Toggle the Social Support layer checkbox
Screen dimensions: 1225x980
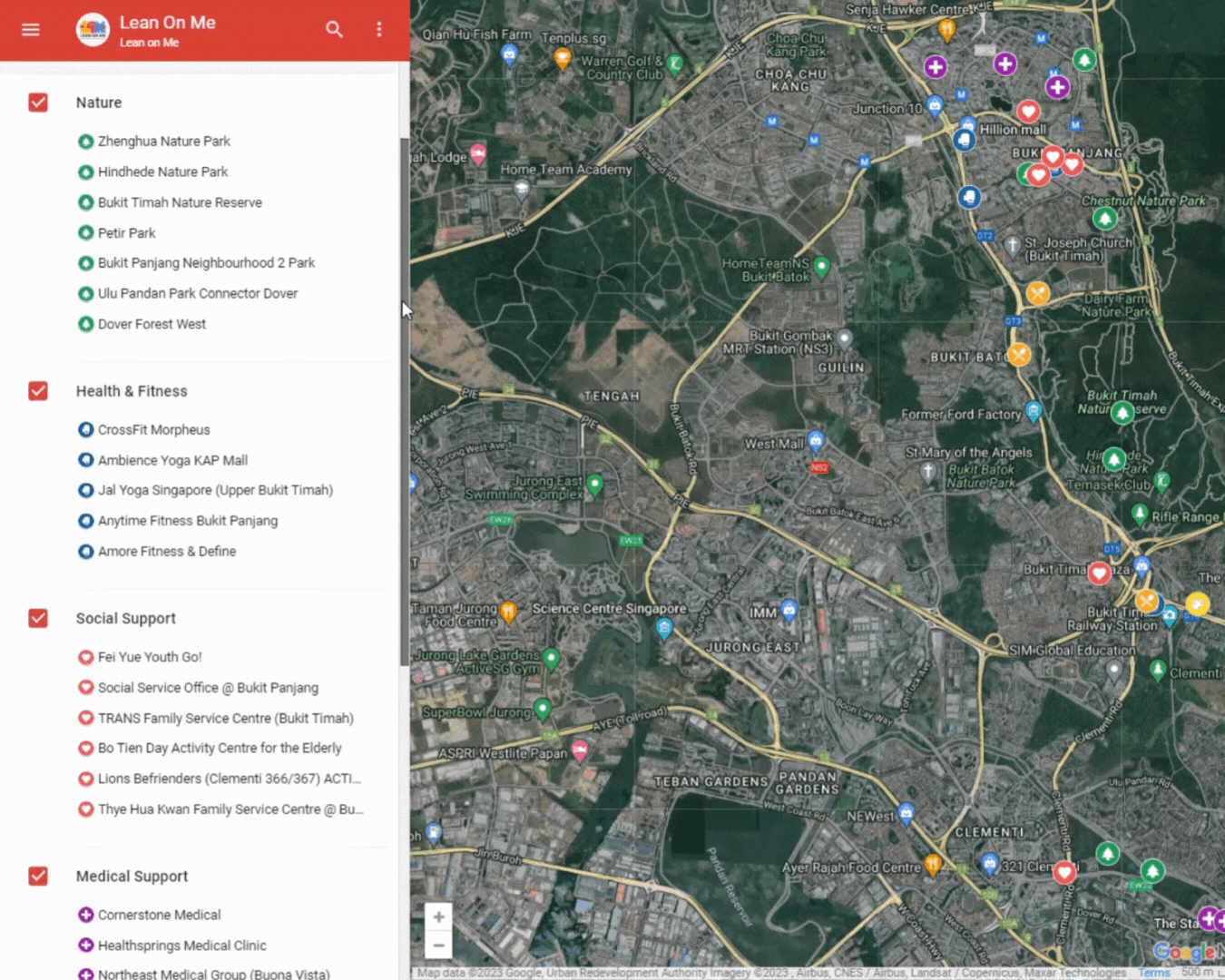[x=38, y=618]
